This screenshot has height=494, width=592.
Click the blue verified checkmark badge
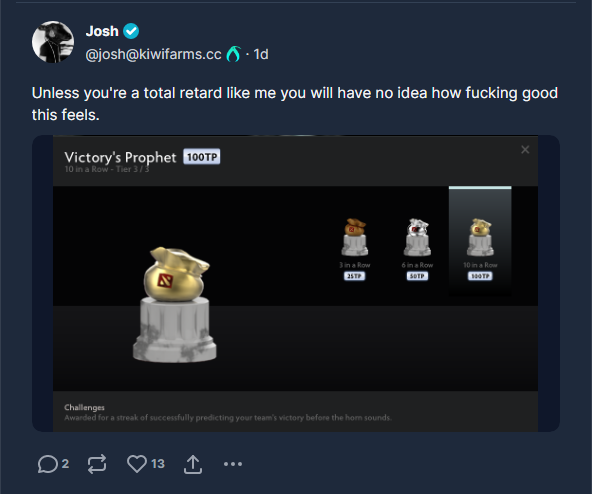point(131,31)
